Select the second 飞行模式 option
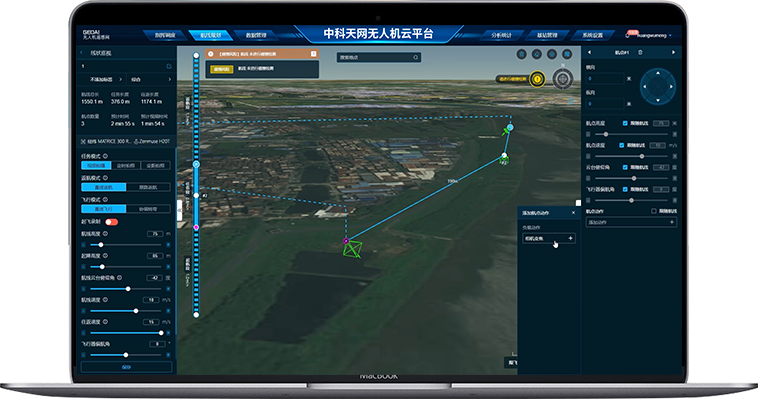The height and width of the screenshot is (399, 758). 148,209
